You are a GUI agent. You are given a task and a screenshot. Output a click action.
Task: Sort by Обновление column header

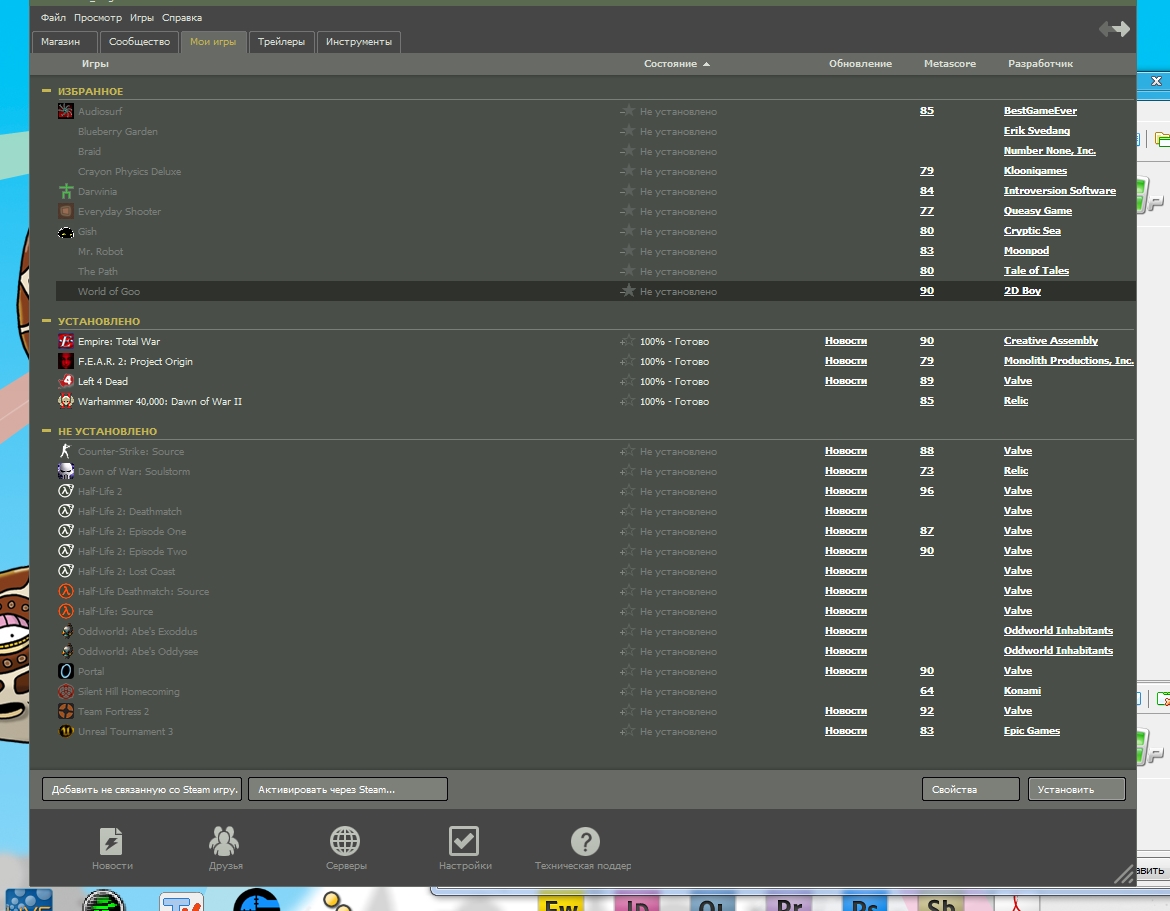pyautogui.click(x=860, y=63)
